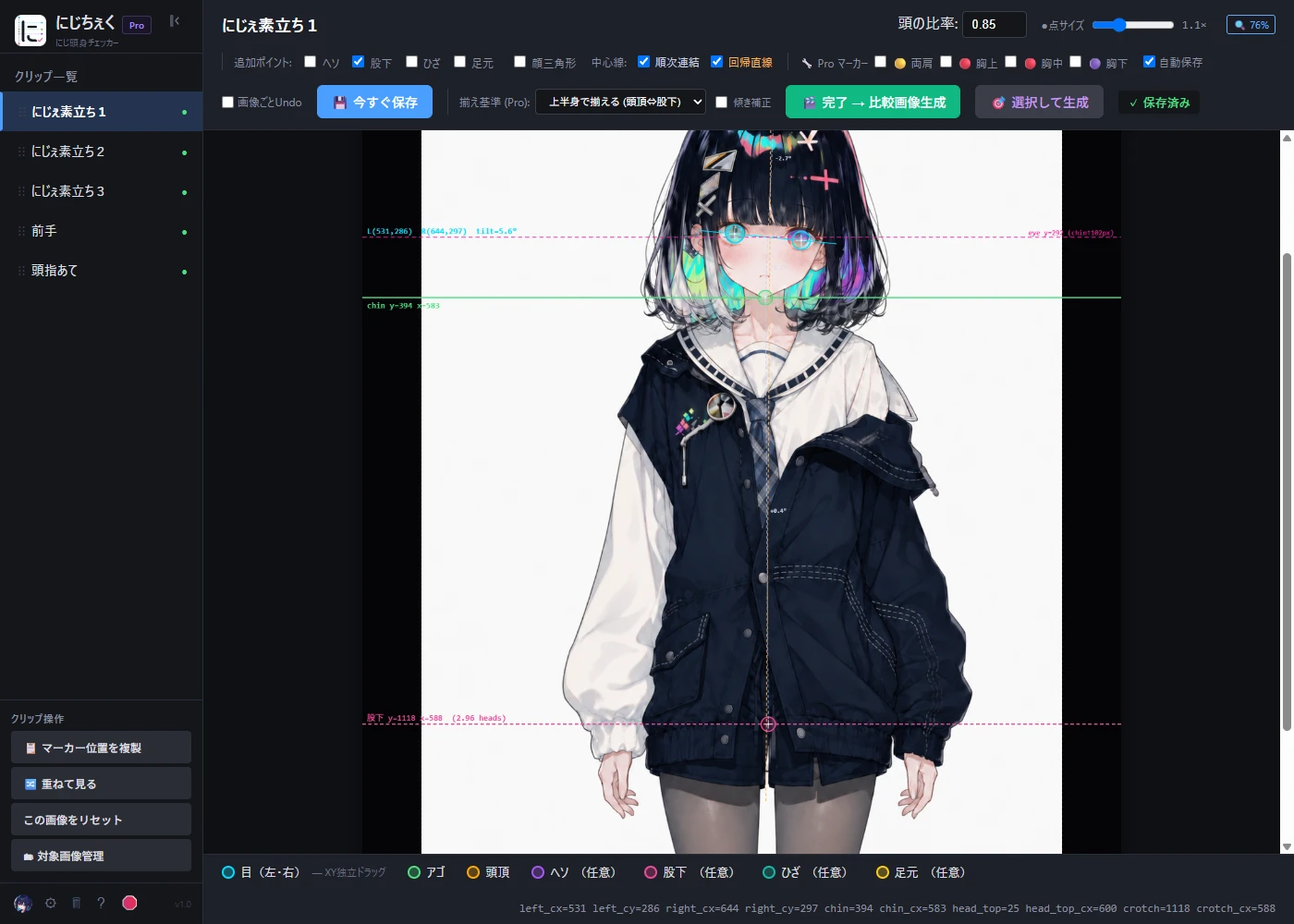
Task: Click the drag handle of 前手 clip
Action: pos(21,231)
